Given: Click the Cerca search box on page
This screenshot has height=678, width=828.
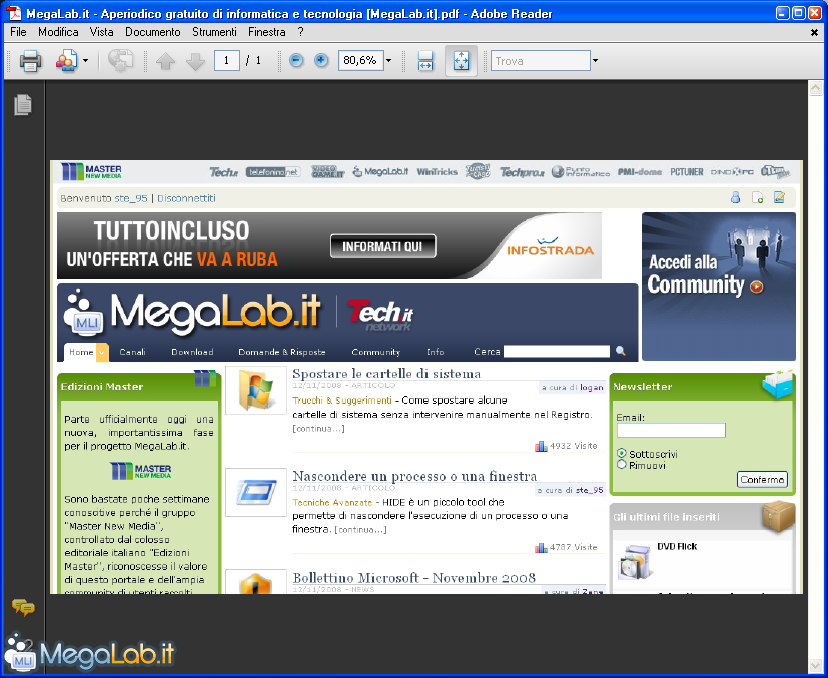Looking at the screenshot, I should [x=557, y=352].
